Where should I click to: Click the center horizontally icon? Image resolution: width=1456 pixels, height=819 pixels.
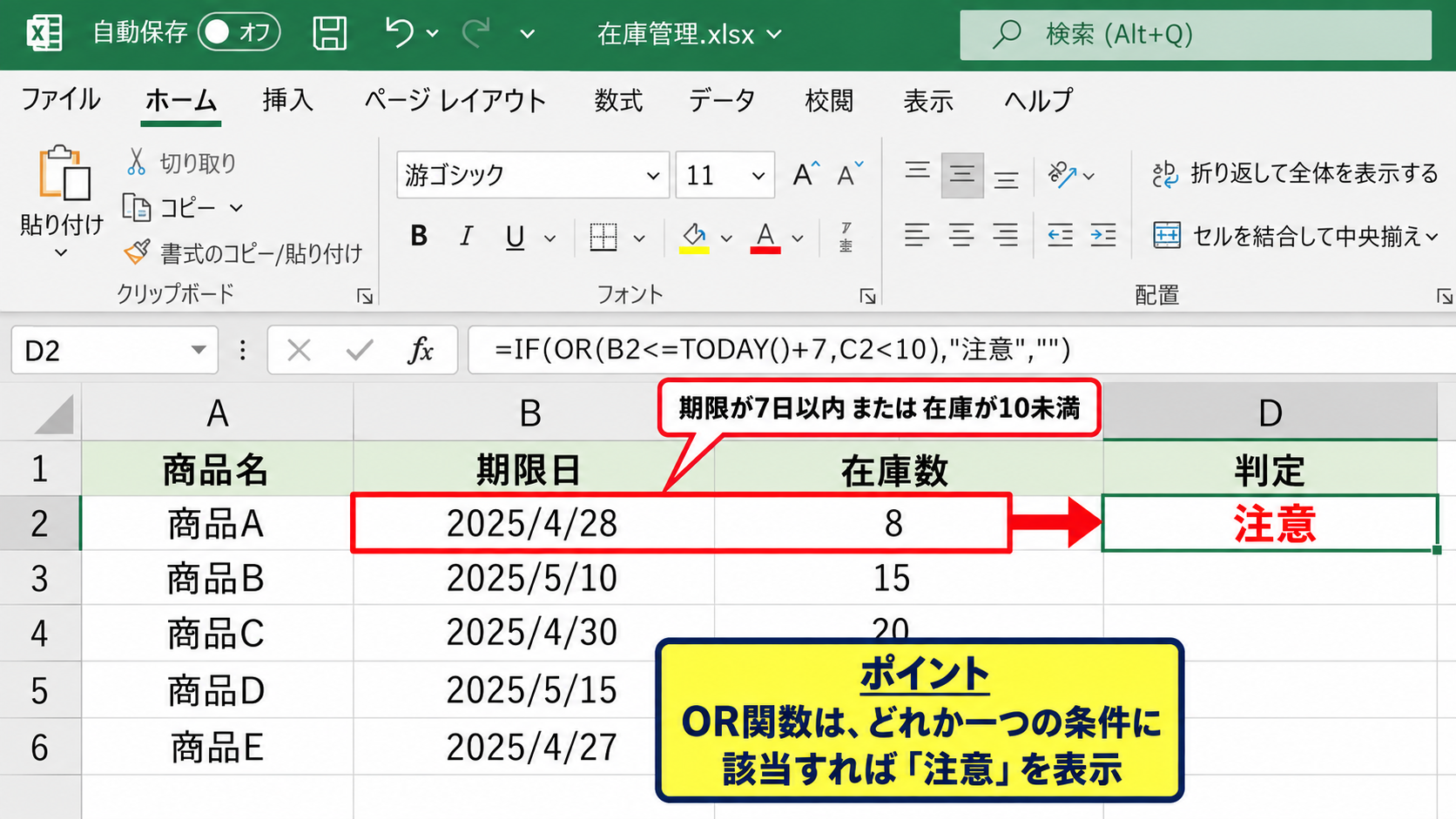(x=961, y=235)
